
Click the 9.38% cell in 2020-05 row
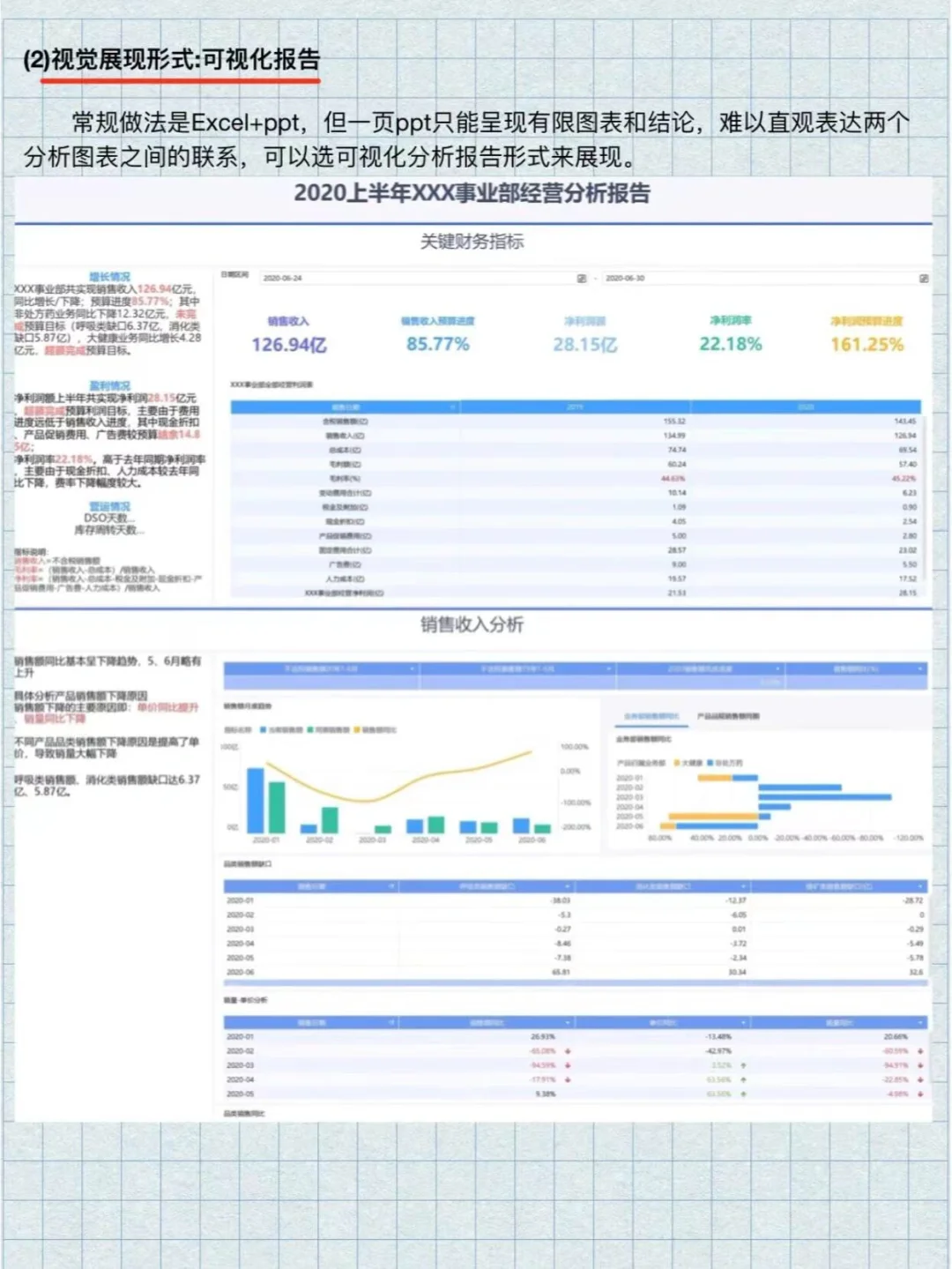(x=546, y=1094)
